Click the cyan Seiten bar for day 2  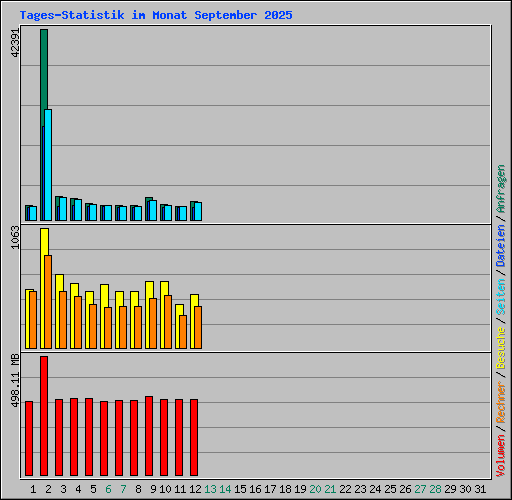pyautogui.click(x=48, y=165)
